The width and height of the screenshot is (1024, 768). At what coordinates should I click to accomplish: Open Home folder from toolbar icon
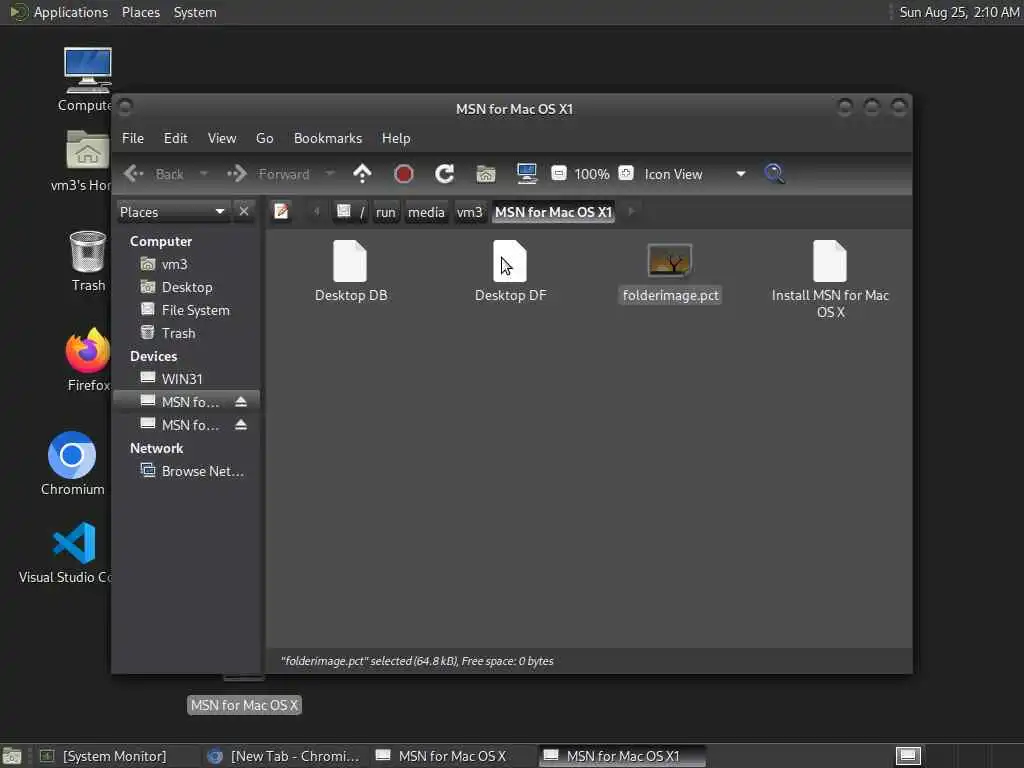pos(486,174)
